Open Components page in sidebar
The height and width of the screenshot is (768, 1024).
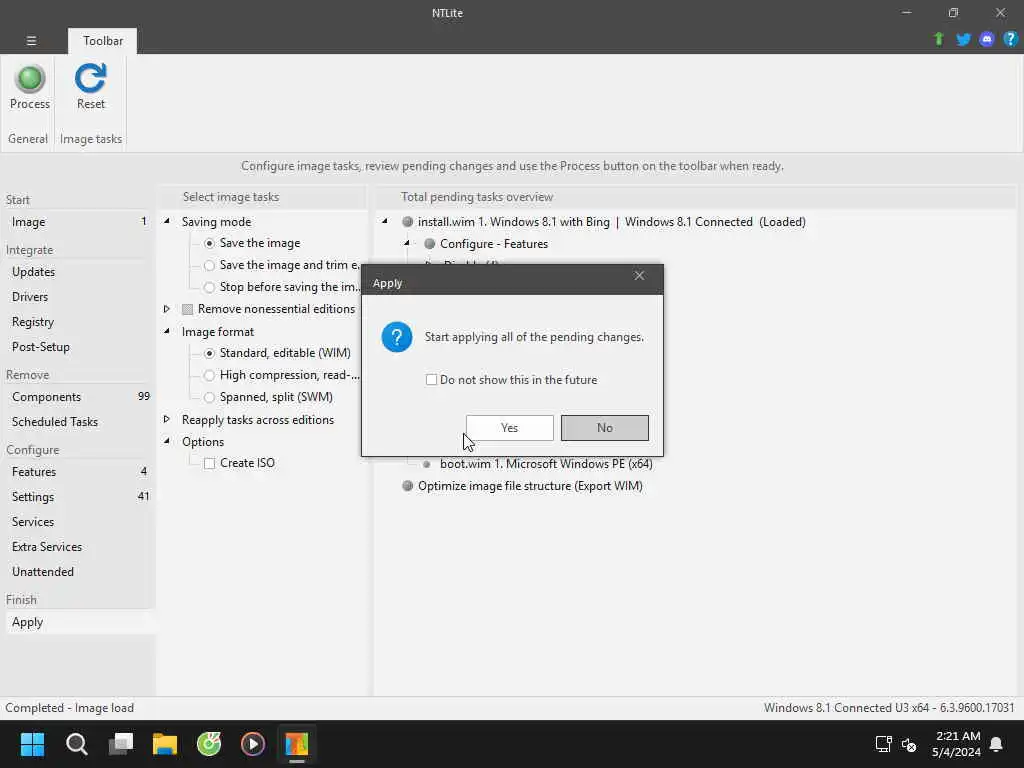(x=78, y=397)
